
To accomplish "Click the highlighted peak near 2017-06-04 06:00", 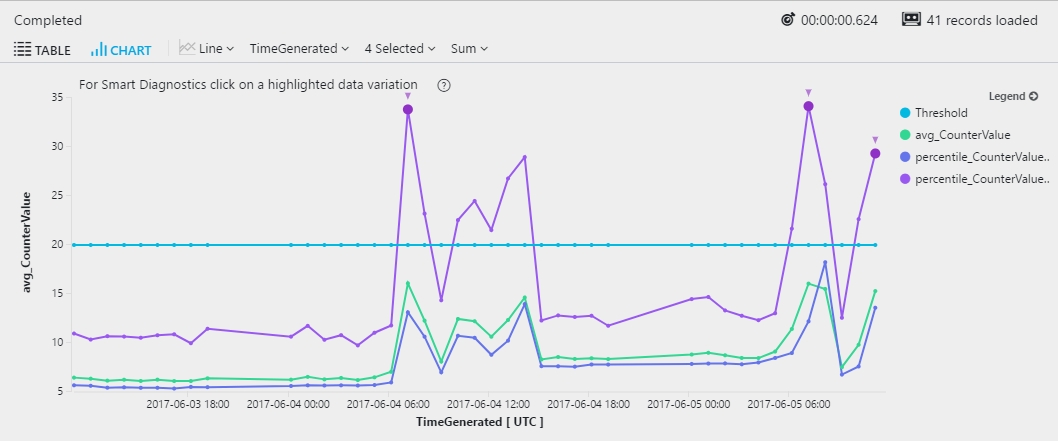I will (408, 109).
